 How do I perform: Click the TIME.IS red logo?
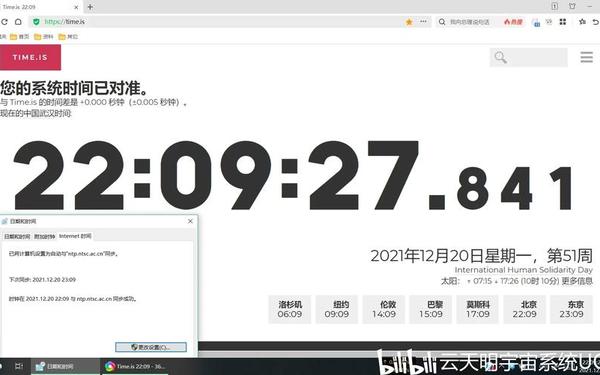point(30,57)
